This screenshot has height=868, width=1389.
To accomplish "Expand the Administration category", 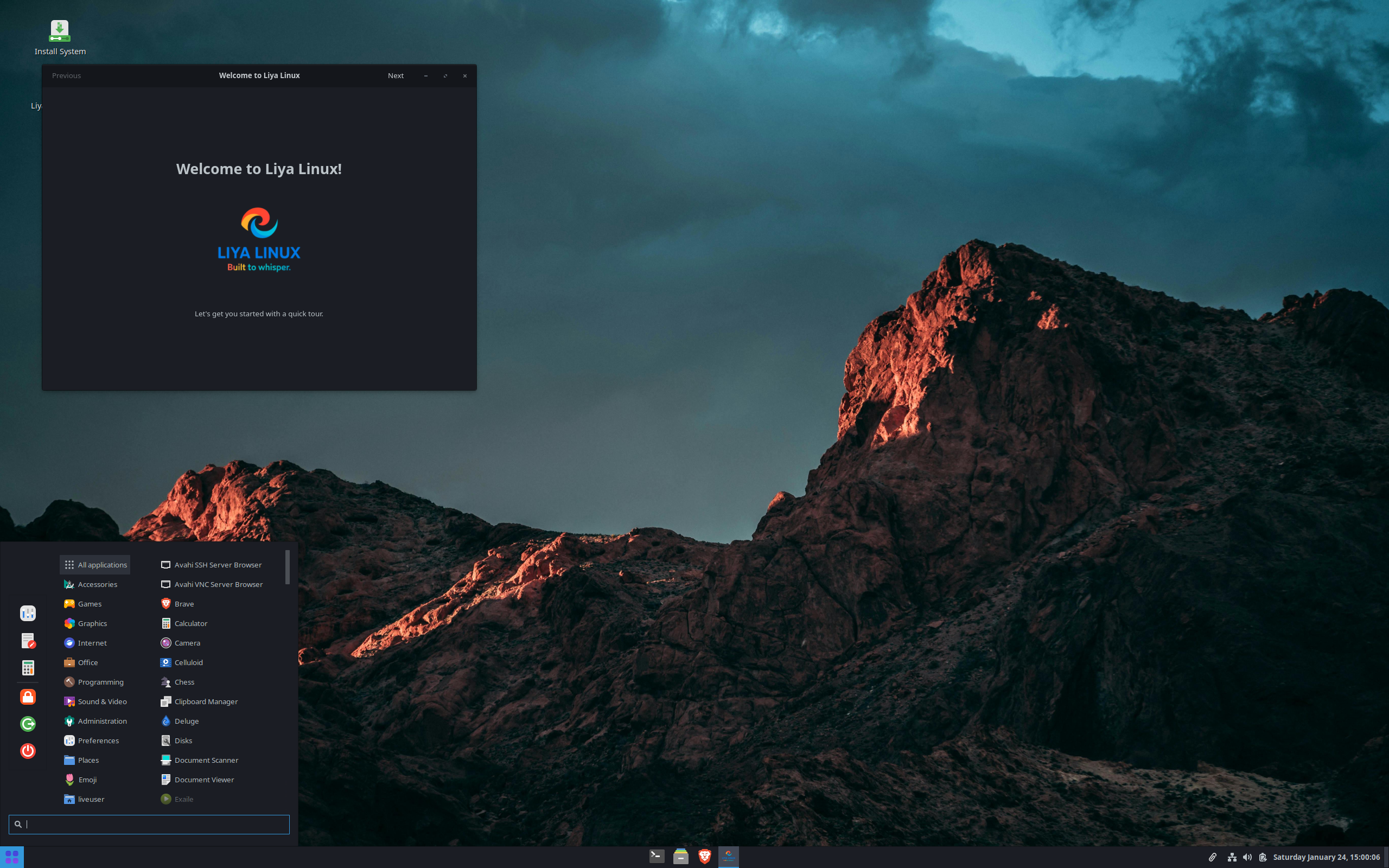I will [101, 721].
